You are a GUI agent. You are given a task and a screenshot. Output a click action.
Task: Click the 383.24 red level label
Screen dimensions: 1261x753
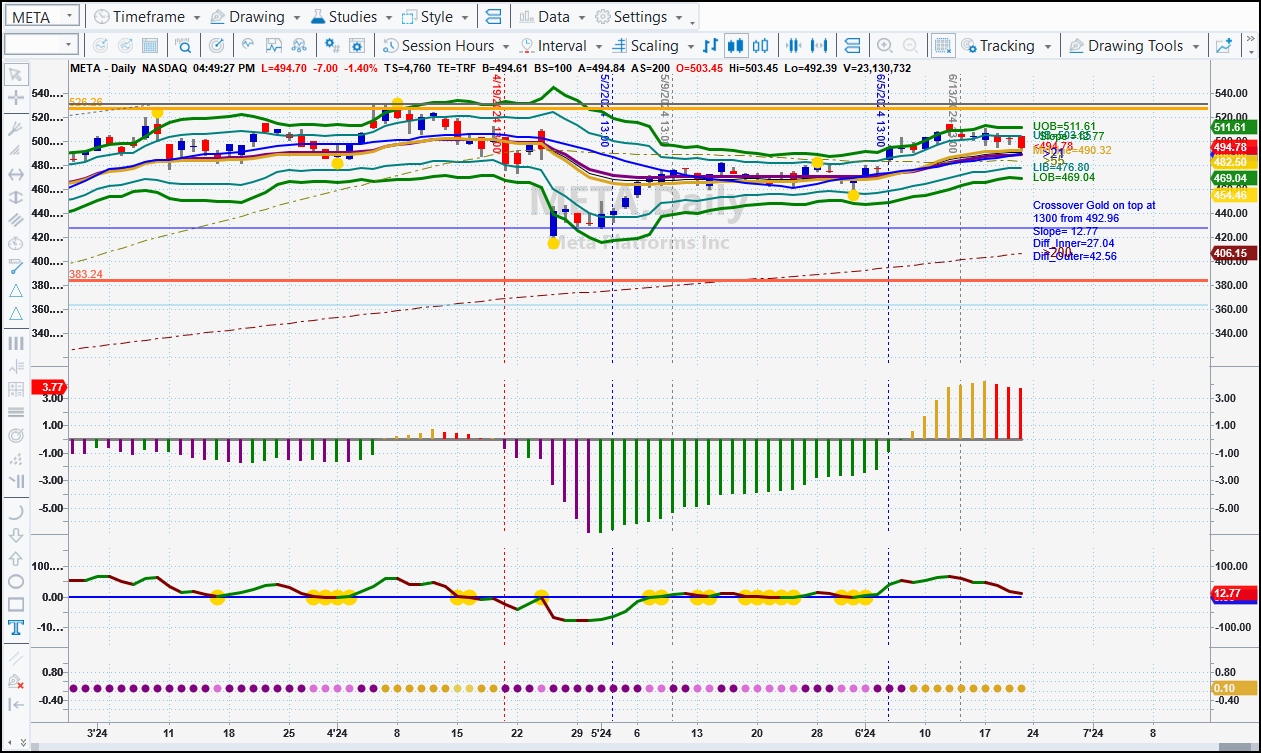tap(85, 274)
